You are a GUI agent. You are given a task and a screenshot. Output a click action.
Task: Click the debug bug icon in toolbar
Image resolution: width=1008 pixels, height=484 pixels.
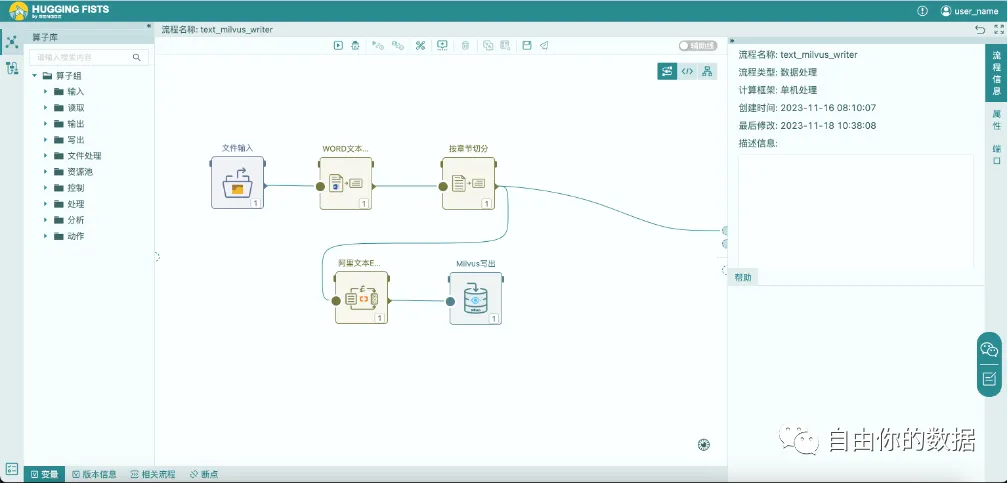coord(357,45)
